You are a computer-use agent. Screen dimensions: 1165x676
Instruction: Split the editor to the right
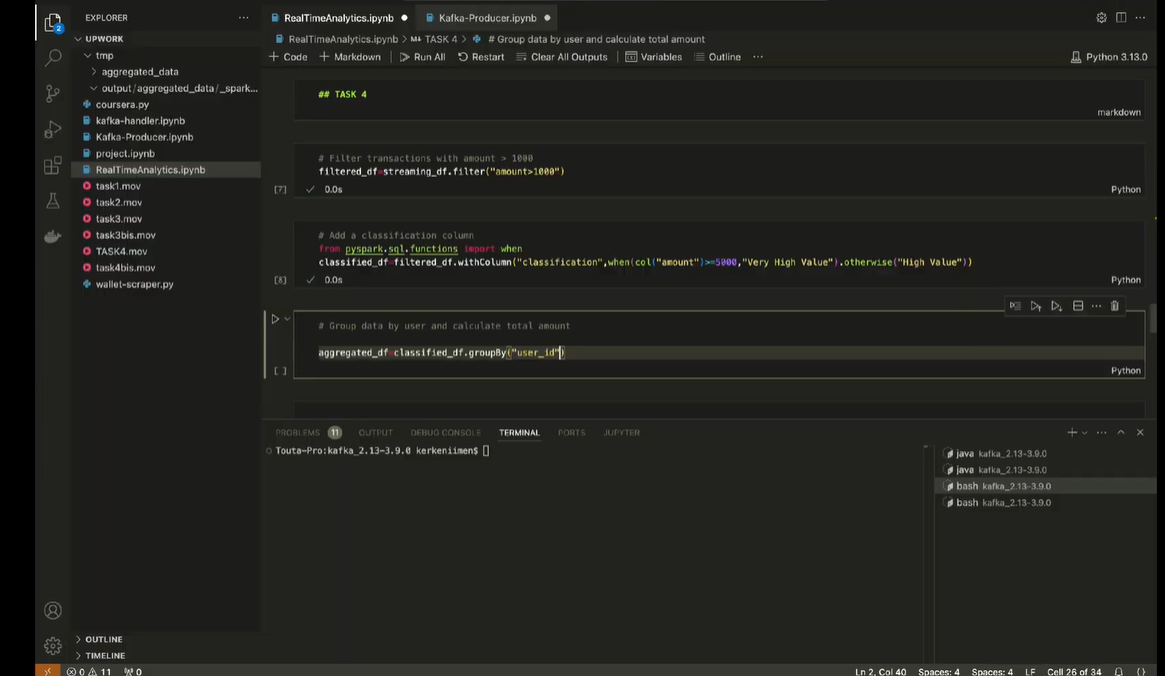1120,18
